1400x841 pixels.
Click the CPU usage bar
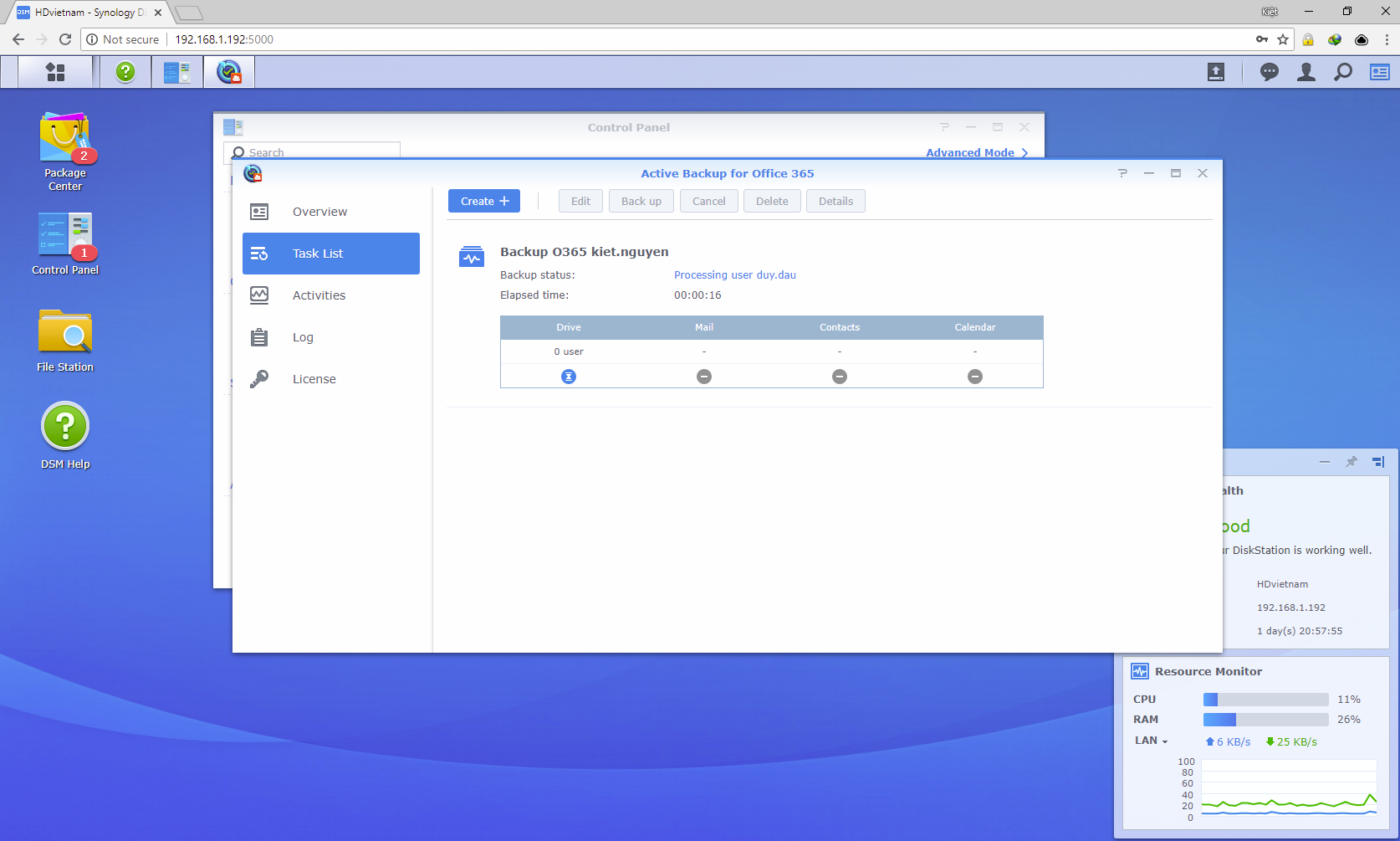coord(1265,700)
